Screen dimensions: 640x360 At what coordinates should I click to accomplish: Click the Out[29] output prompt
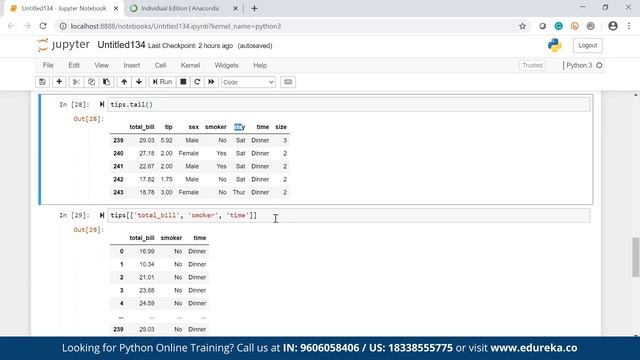[89, 230]
